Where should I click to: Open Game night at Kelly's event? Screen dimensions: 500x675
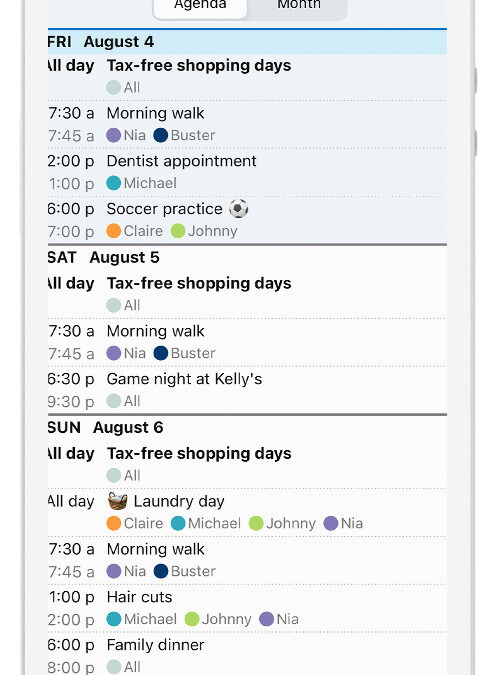(x=247, y=390)
